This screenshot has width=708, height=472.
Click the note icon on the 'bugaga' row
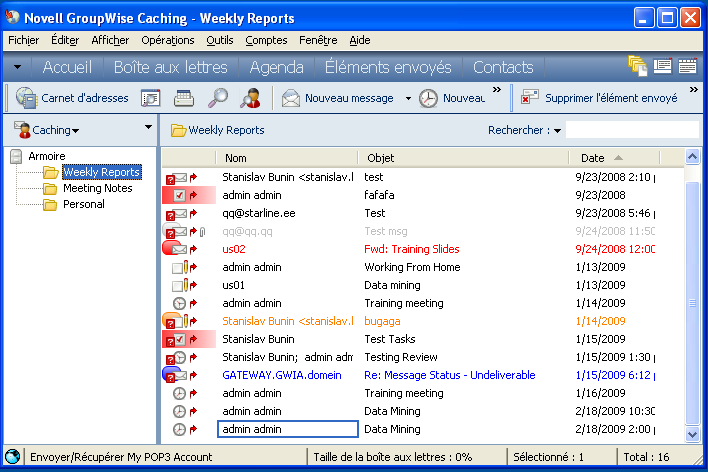pyautogui.click(x=179, y=321)
